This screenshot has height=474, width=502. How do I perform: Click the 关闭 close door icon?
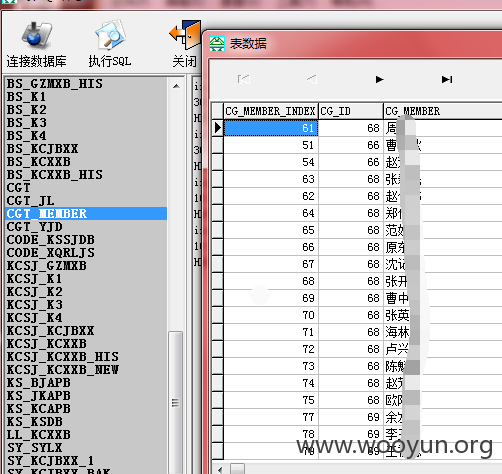pyautogui.click(x=185, y=36)
